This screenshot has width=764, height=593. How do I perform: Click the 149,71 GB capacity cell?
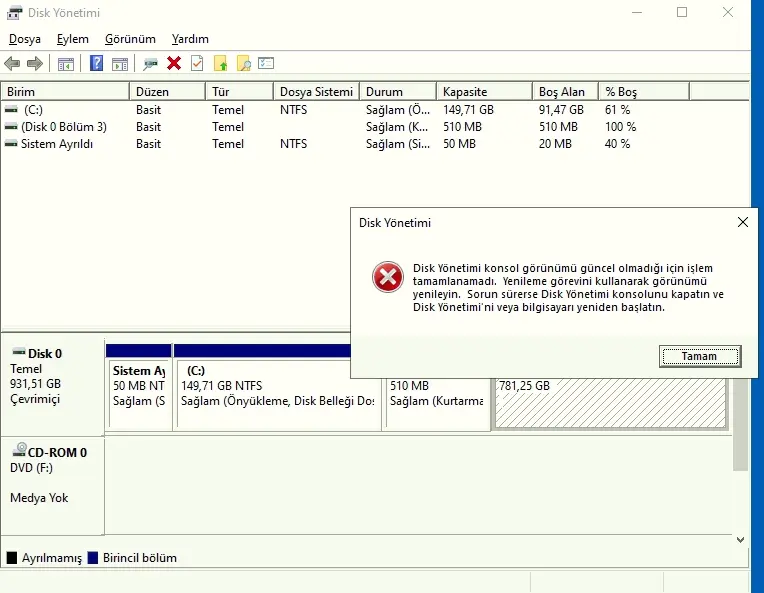(468, 110)
